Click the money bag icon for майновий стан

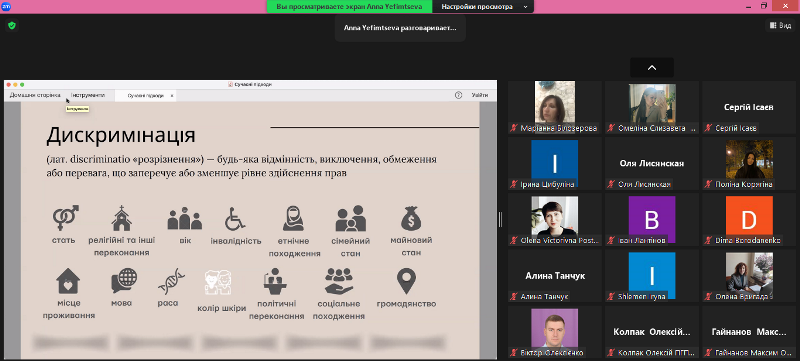tap(411, 218)
